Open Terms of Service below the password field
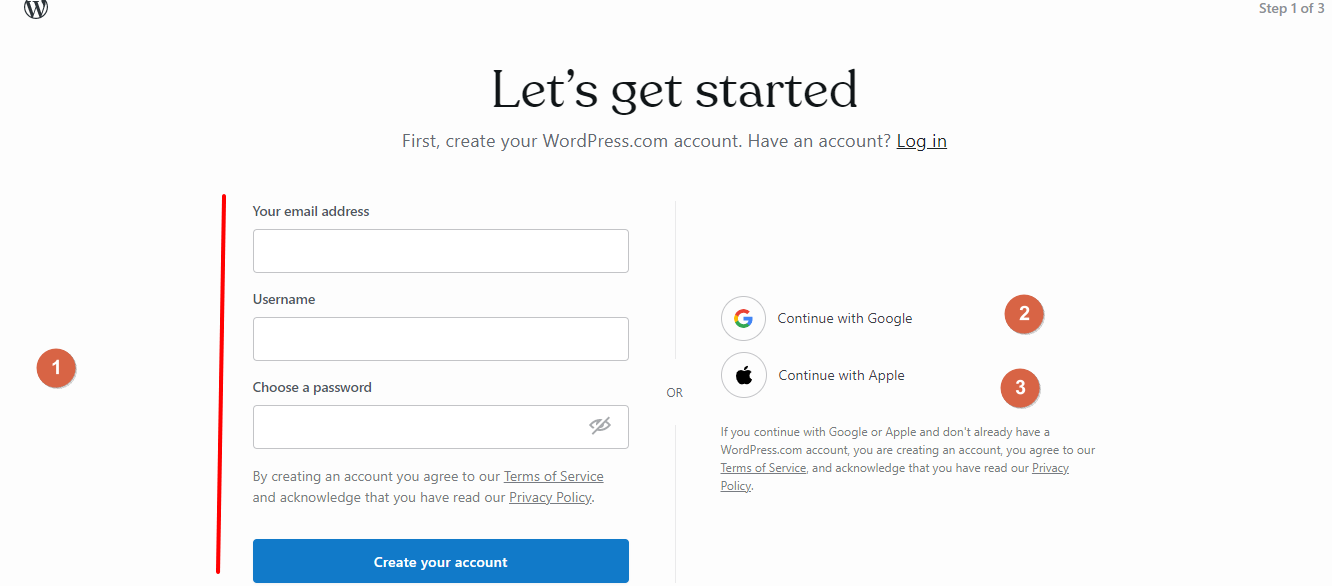Screen dimensions: 1332x586 pos(553,477)
